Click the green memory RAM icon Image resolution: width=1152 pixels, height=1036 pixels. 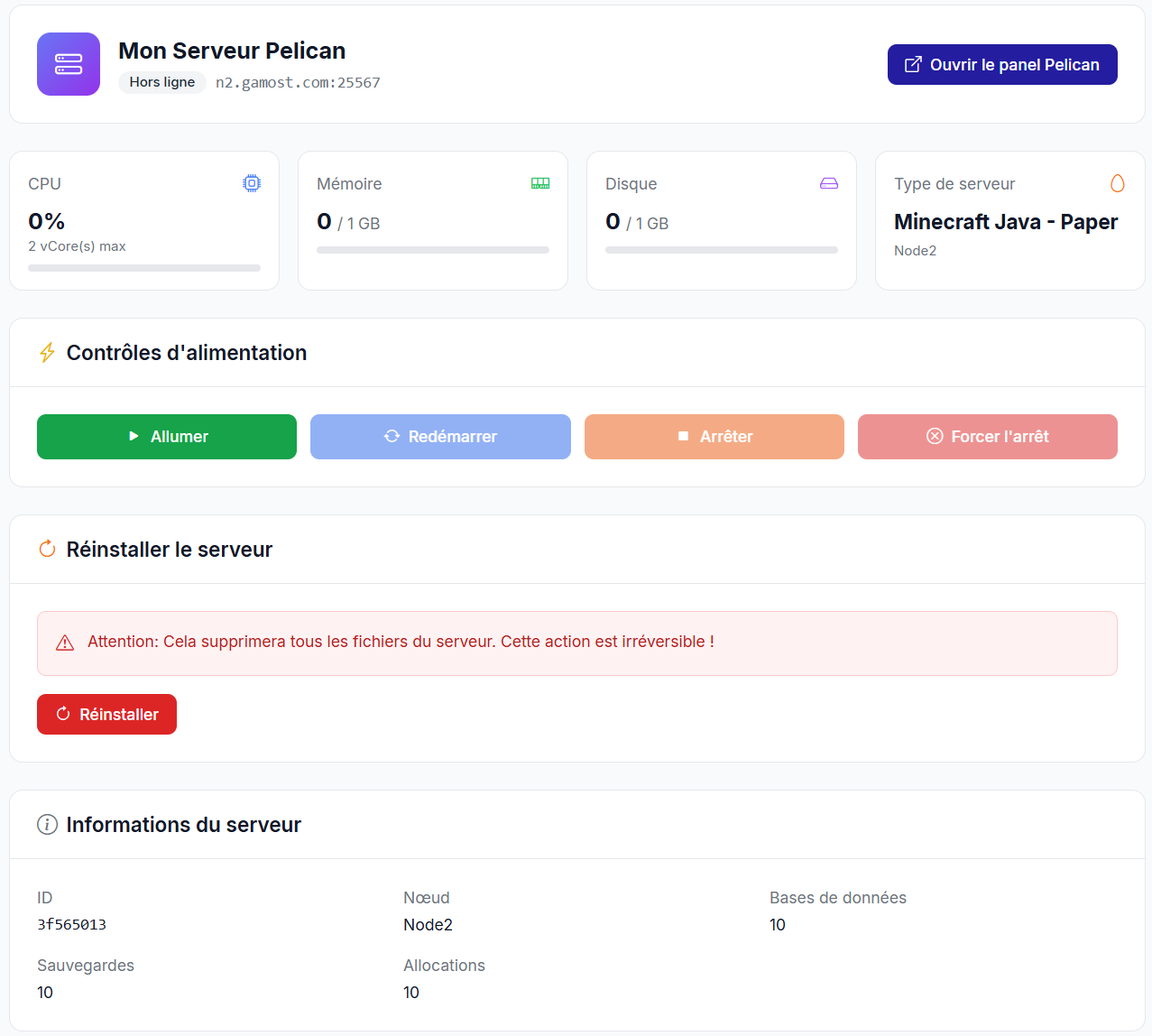pos(540,183)
